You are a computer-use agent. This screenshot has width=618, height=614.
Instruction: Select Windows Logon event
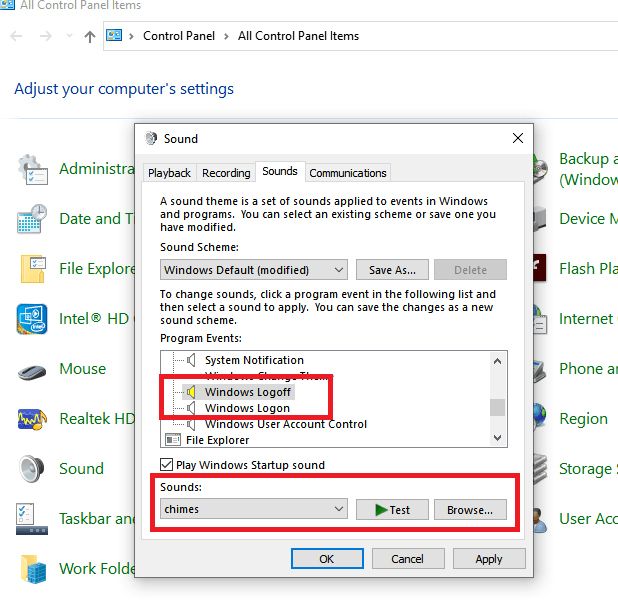[247, 408]
